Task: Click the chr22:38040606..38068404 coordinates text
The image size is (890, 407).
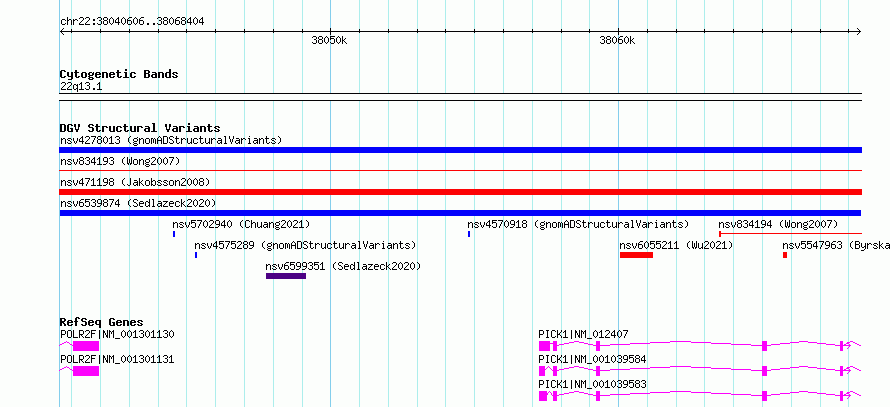Action: (132, 22)
